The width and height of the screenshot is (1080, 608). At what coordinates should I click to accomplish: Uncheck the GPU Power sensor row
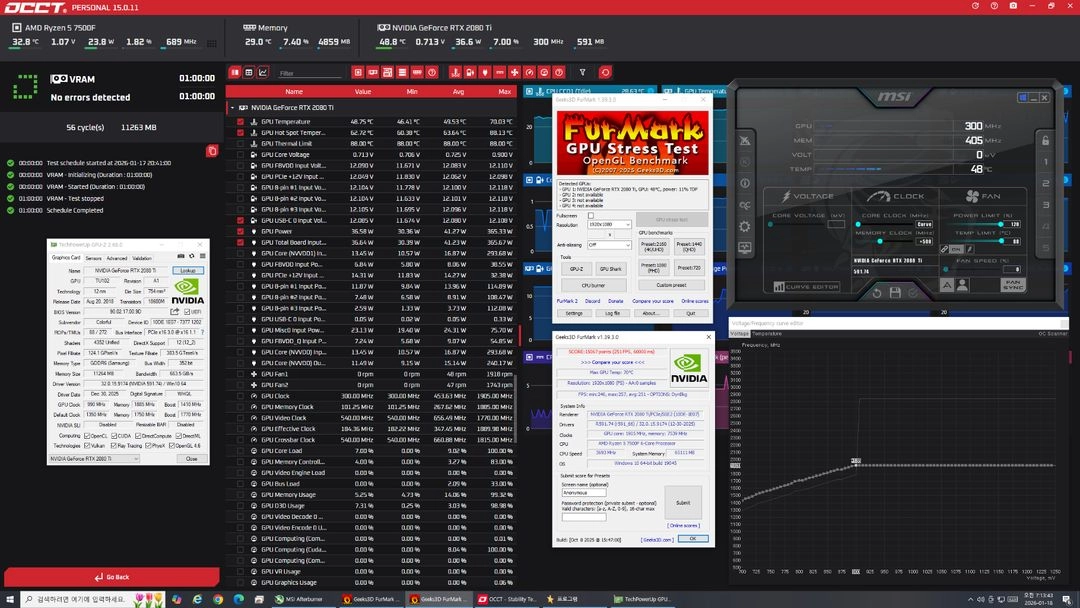pos(240,231)
